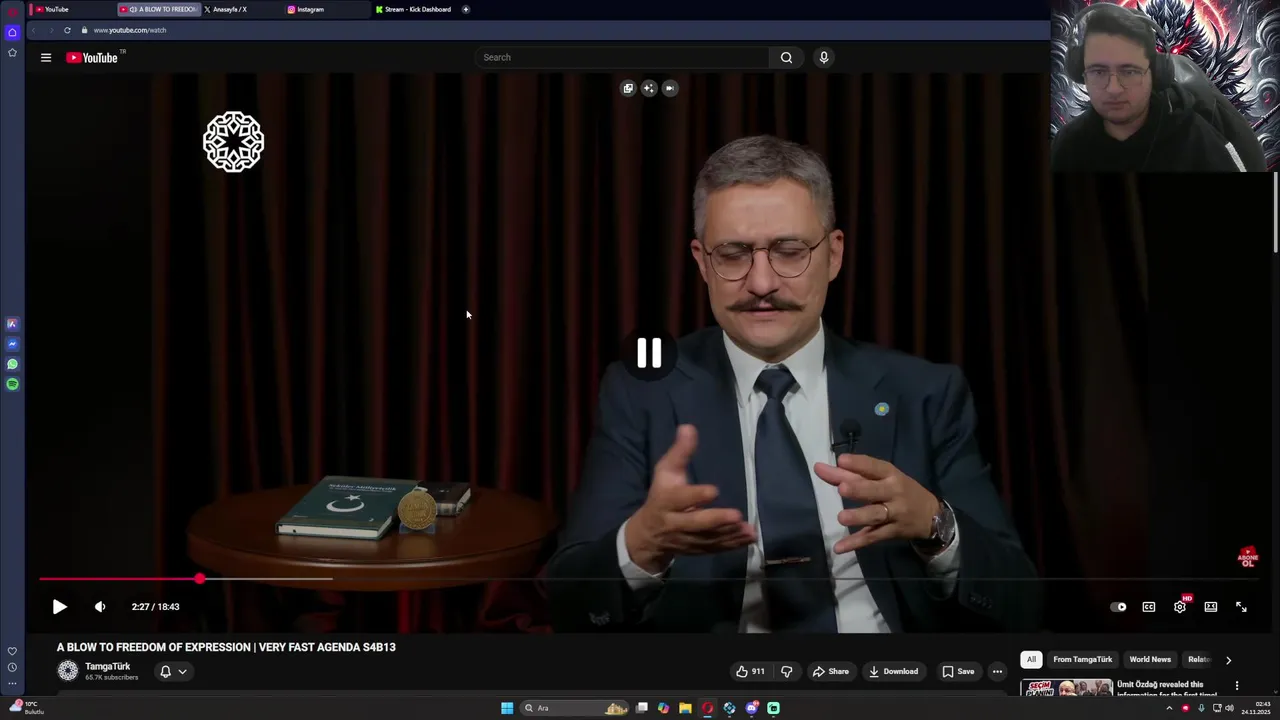The image size is (1280, 720).
Task: Switch to theater mode
Action: [x=1210, y=607]
